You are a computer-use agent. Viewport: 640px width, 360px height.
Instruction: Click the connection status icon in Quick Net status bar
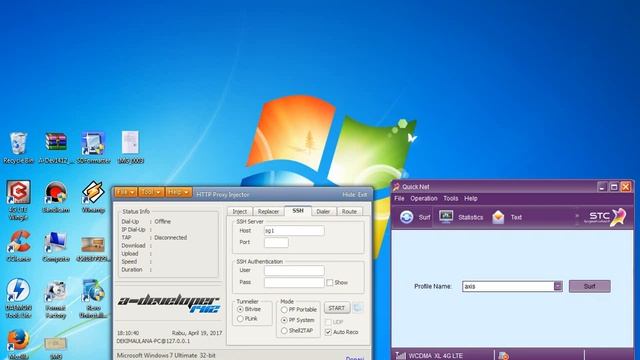(x=503, y=356)
